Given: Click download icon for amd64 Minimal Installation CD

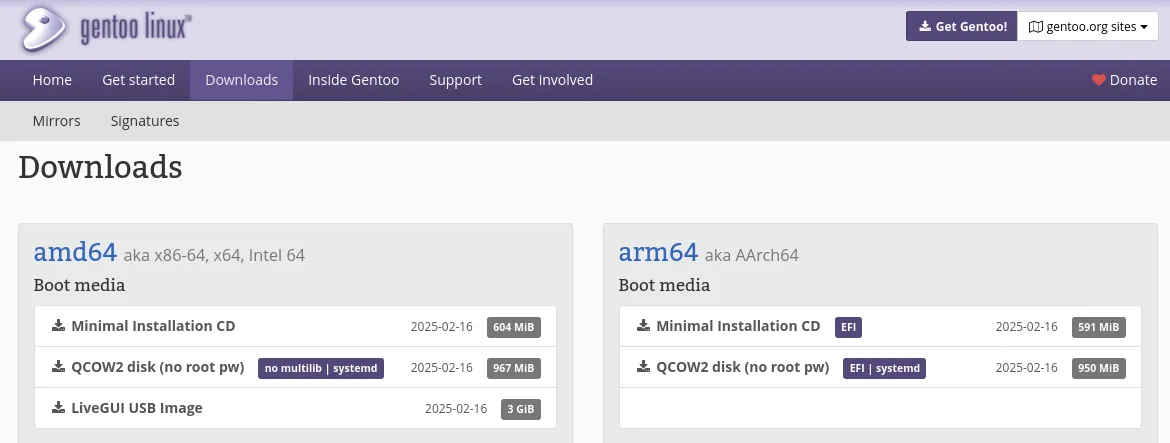Looking at the screenshot, I should (58, 326).
